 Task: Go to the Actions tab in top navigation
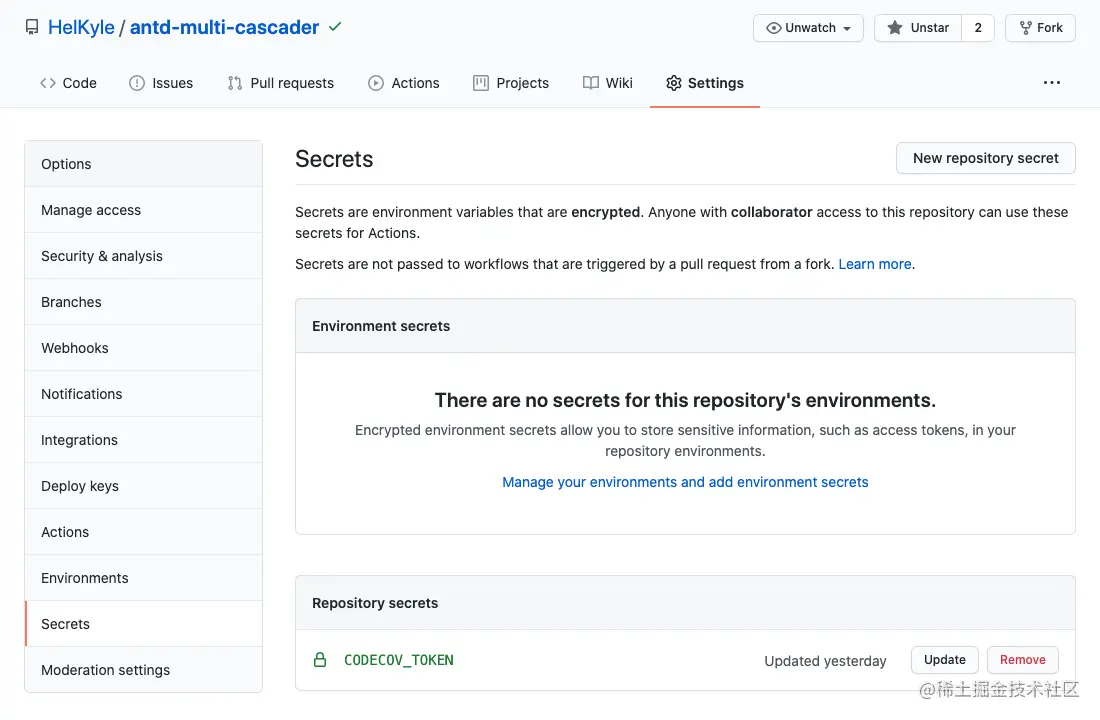(x=404, y=83)
